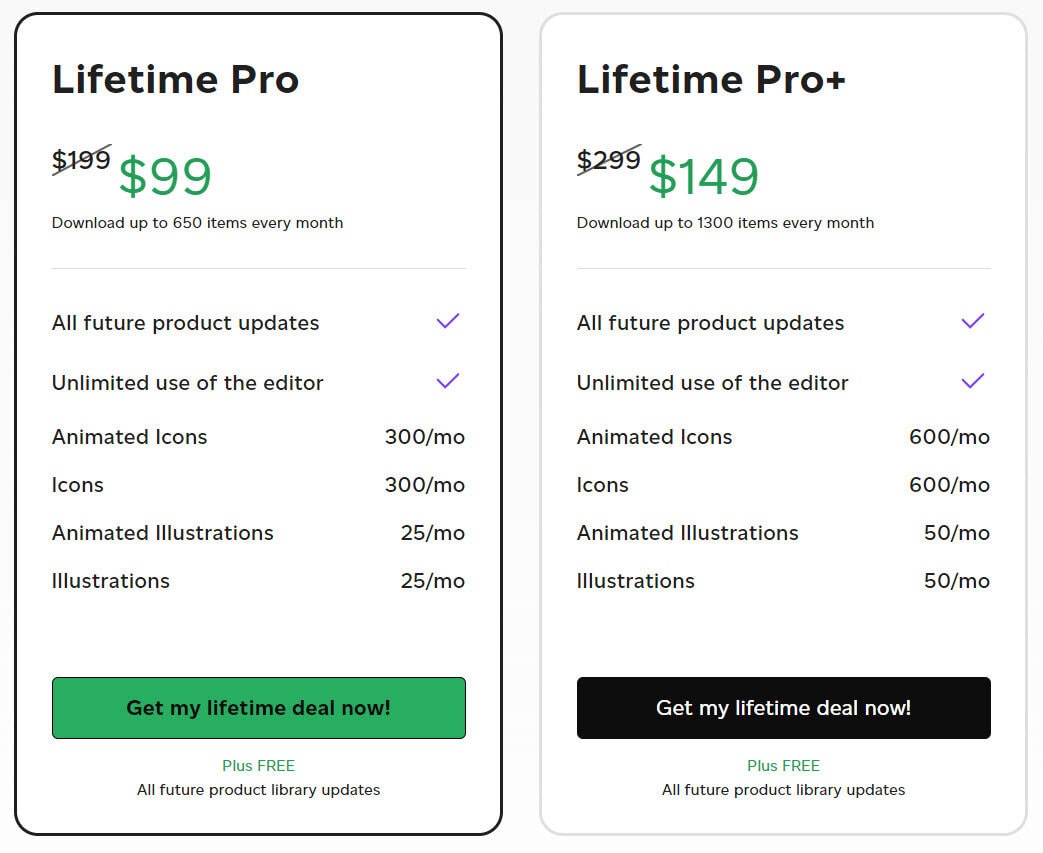The height and width of the screenshot is (853, 1043).
Task: Click Plus FREE under Lifetime Pro button
Action: click(x=258, y=766)
